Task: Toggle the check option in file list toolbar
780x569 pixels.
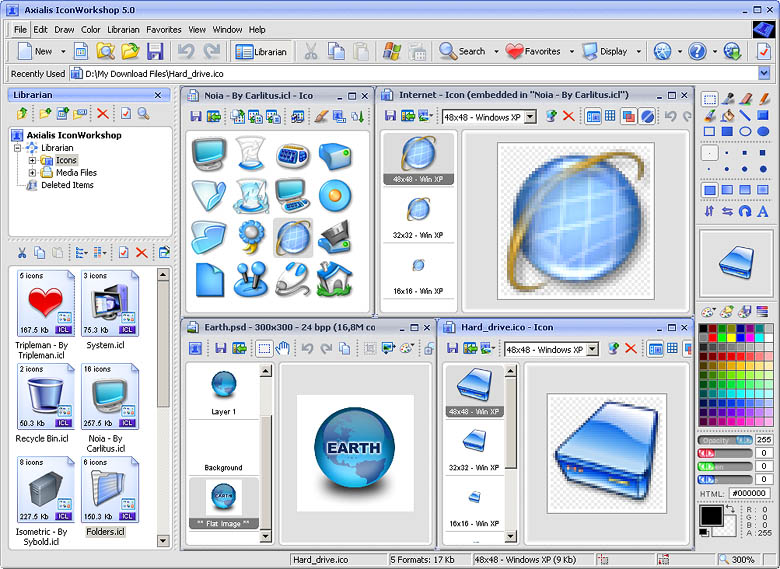Action: [123, 253]
